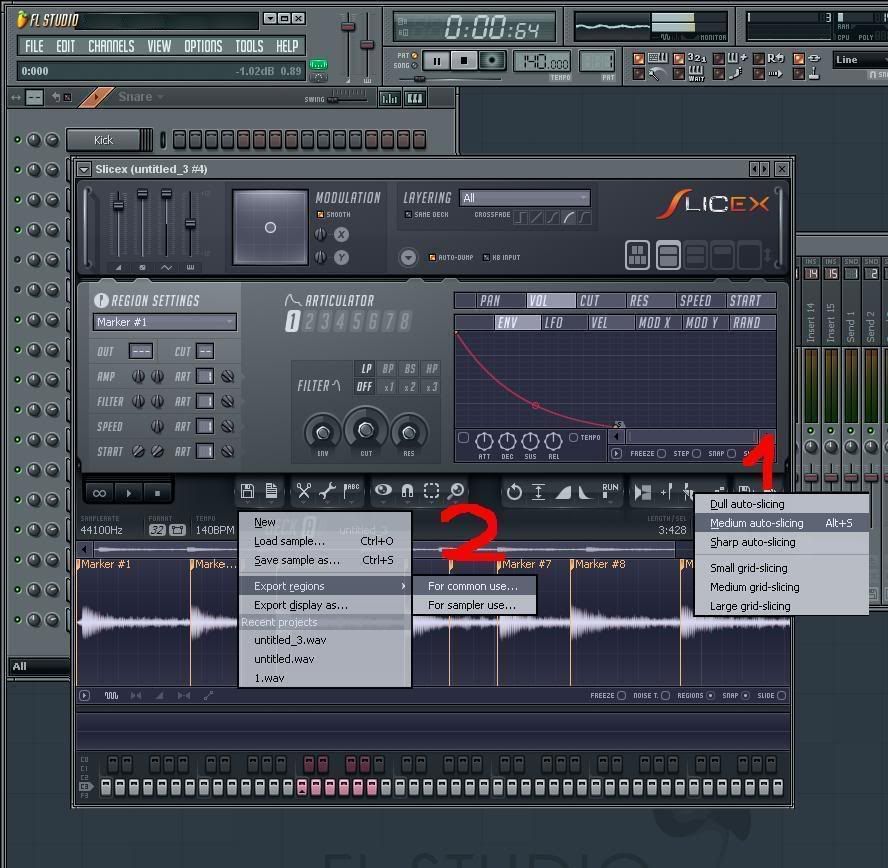Click the fade-in ramp icon
Image resolution: width=888 pixels, height=868 pixels.
click(x=563, y=493)
